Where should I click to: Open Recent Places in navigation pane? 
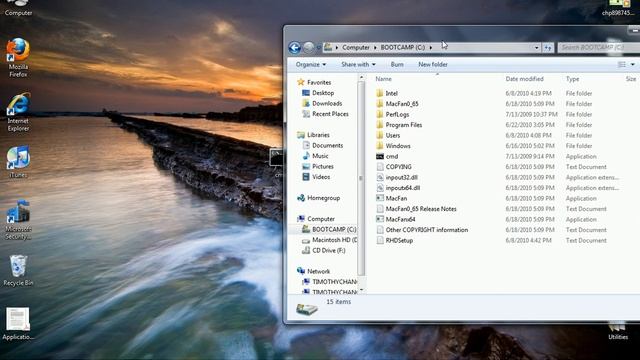tap(325, 114)
